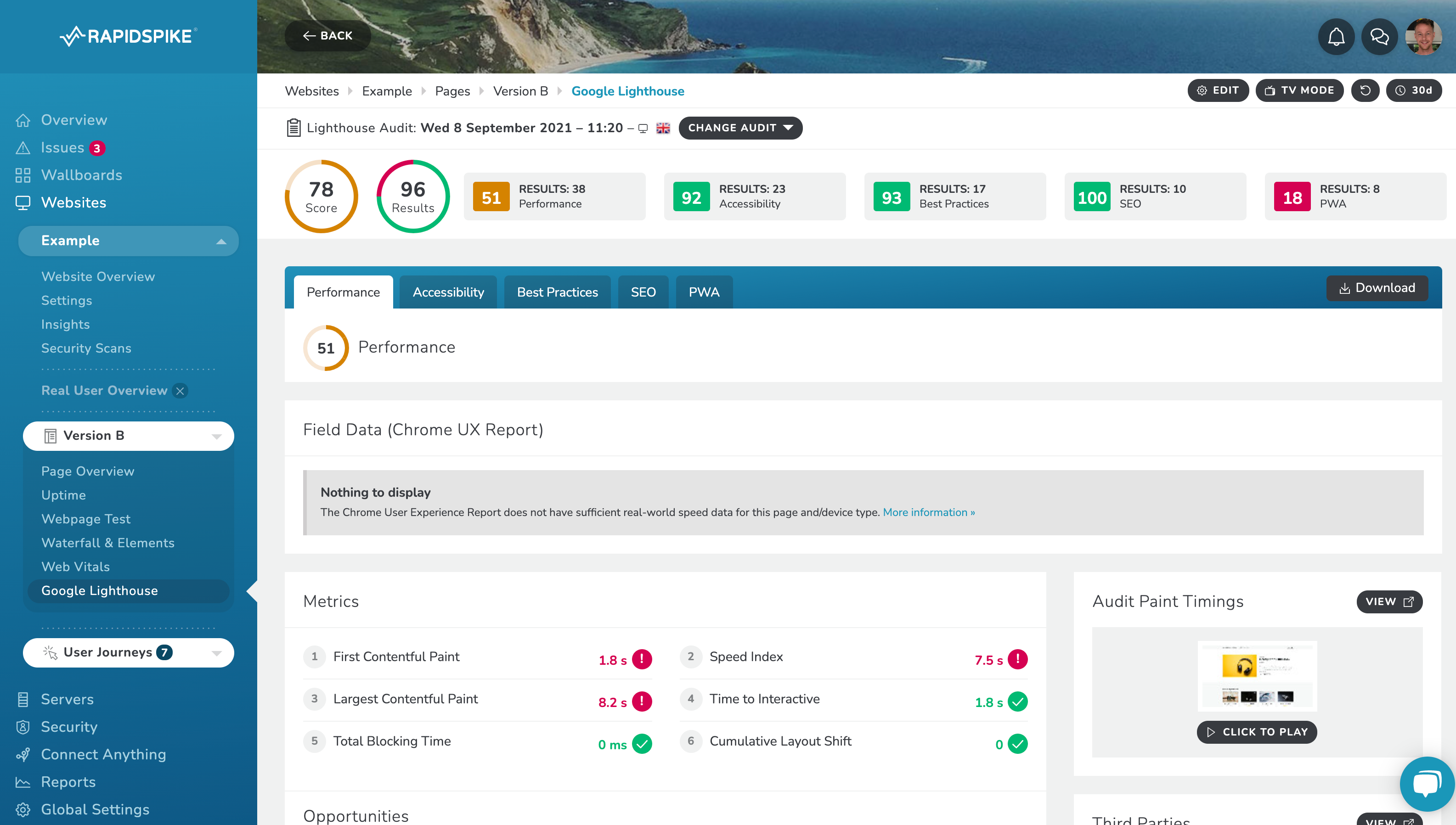Click the desktop device icon beside audit time
Viewport: 1456px width, 825px height.
[x=643, y=129]
